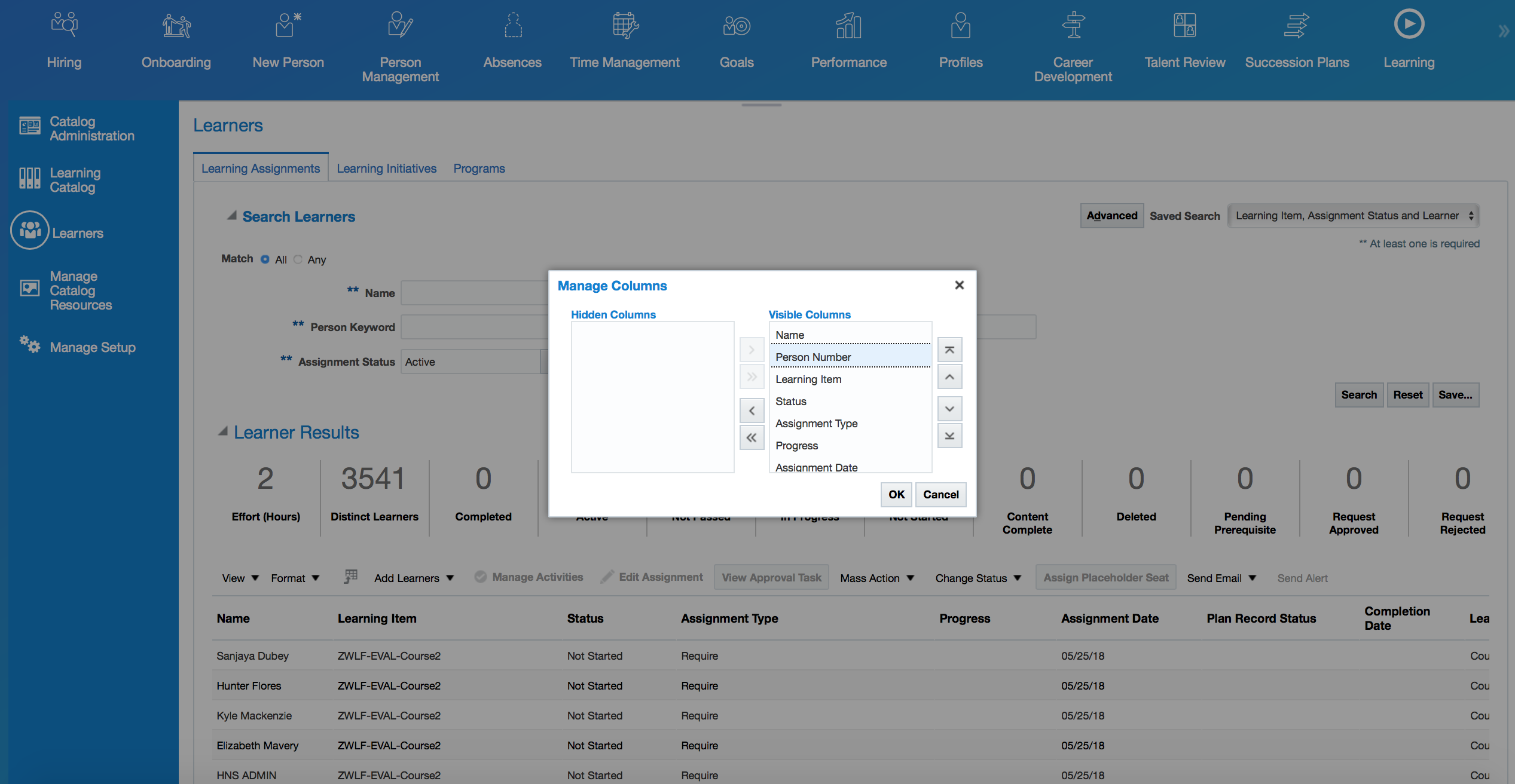
Task: Click the Learning play icon
Action: [x=1409, y=25]
